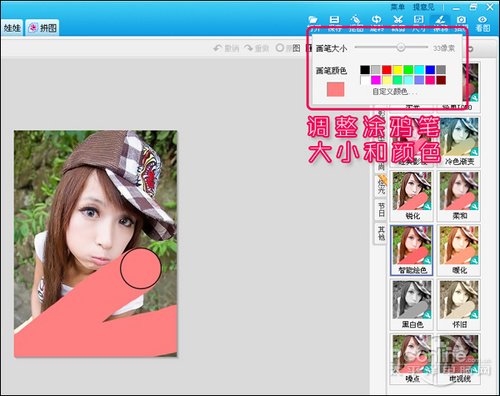Click the wrench icon on 黑白色 thumbnail

click(427, 314)
